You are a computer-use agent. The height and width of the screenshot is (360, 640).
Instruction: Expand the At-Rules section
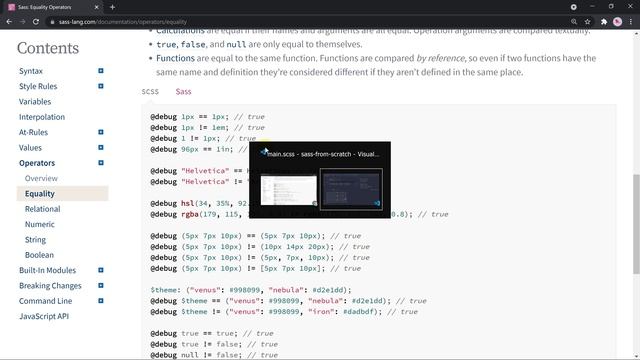[x=101, y=132]
